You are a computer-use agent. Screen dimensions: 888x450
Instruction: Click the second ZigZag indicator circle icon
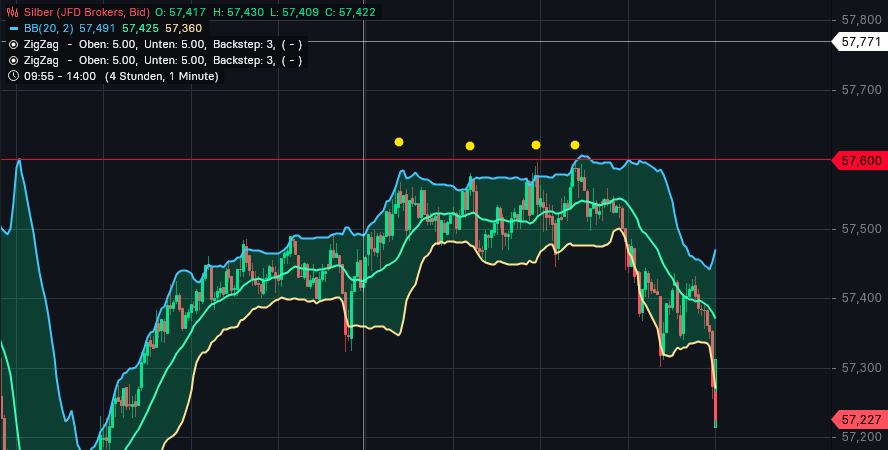click(13, 60)
